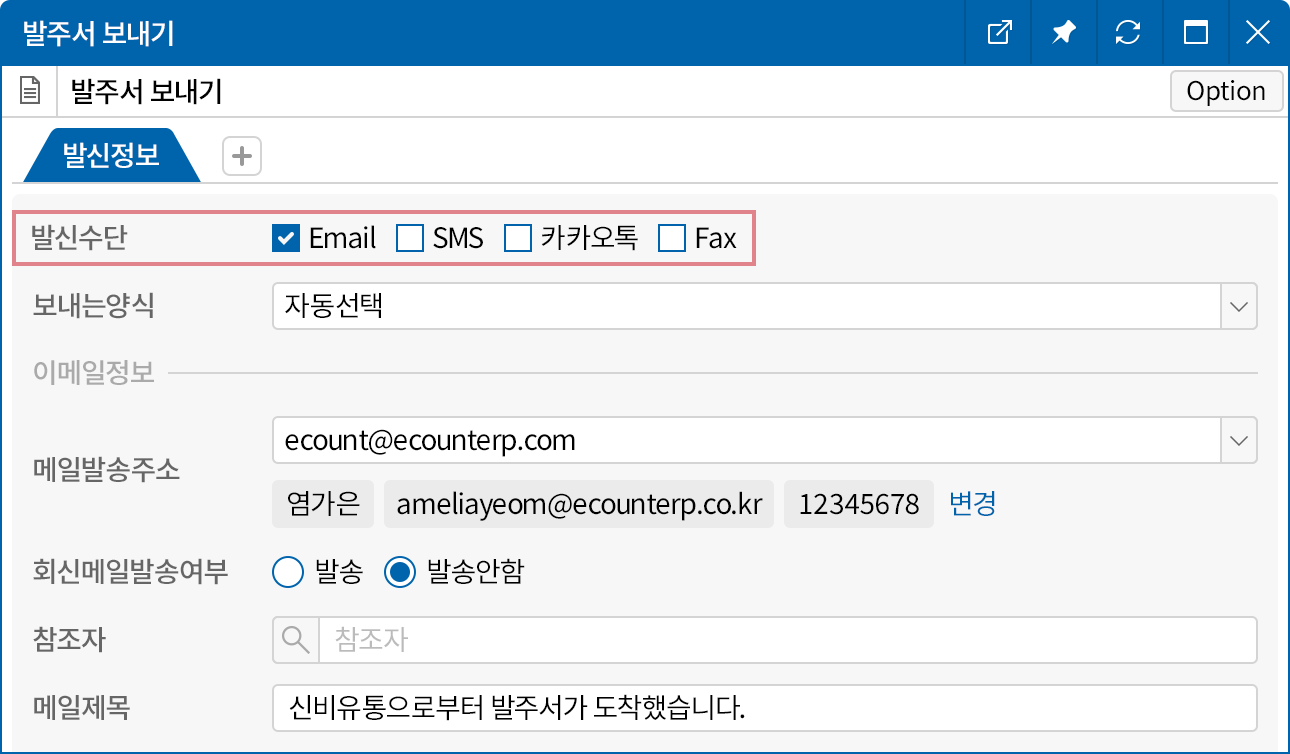Select the 발송안함 radio option
Viewport: 1290px width, 754px height.
pos(400,572)
